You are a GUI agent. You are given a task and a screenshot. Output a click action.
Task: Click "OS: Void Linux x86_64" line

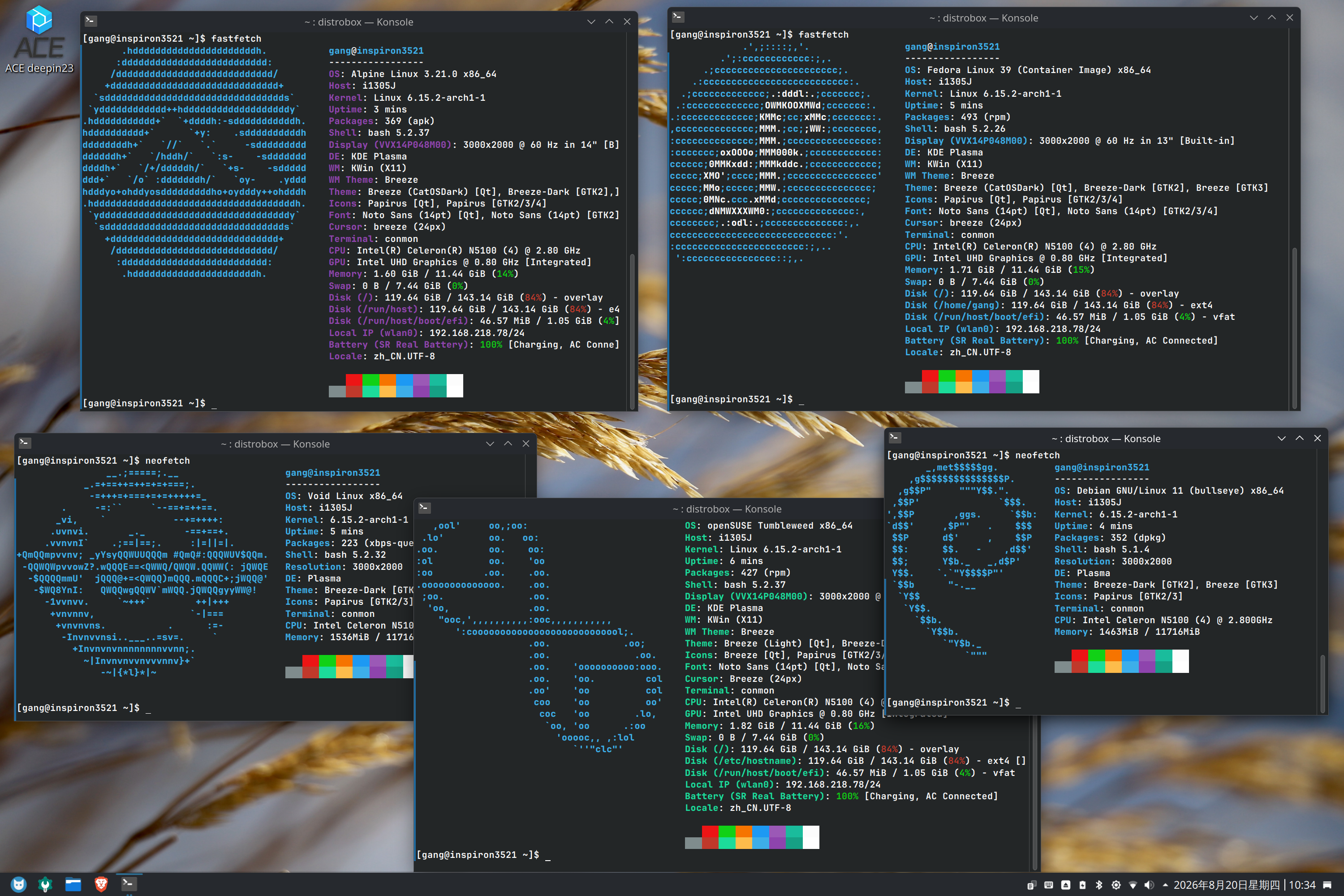[344, 496]
